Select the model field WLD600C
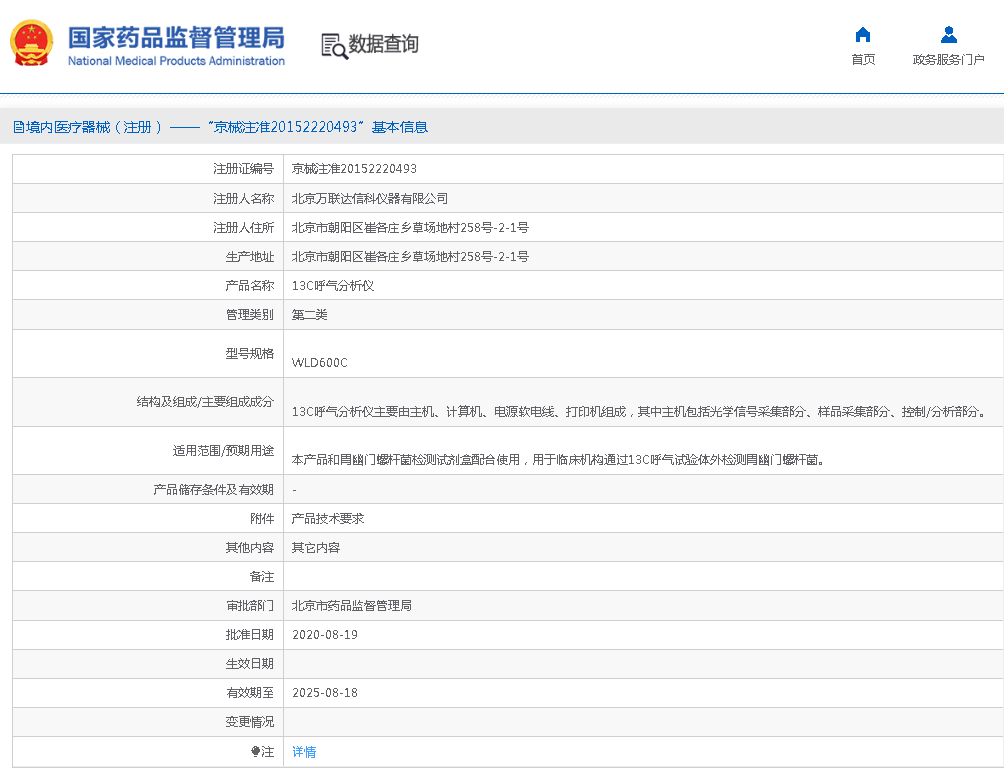Screen dimensions: 1004x774 point(320,364)
